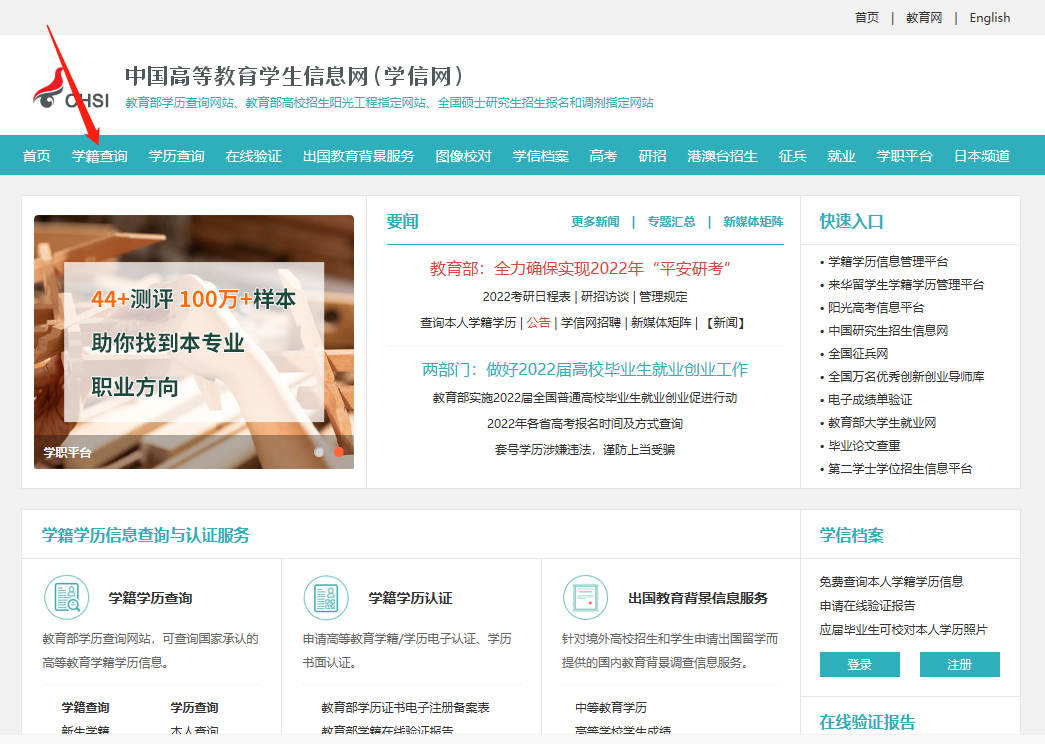Open the 学信档案 sidebar heading
This screenshot has width=1045, height=744.
pos(851,535)
